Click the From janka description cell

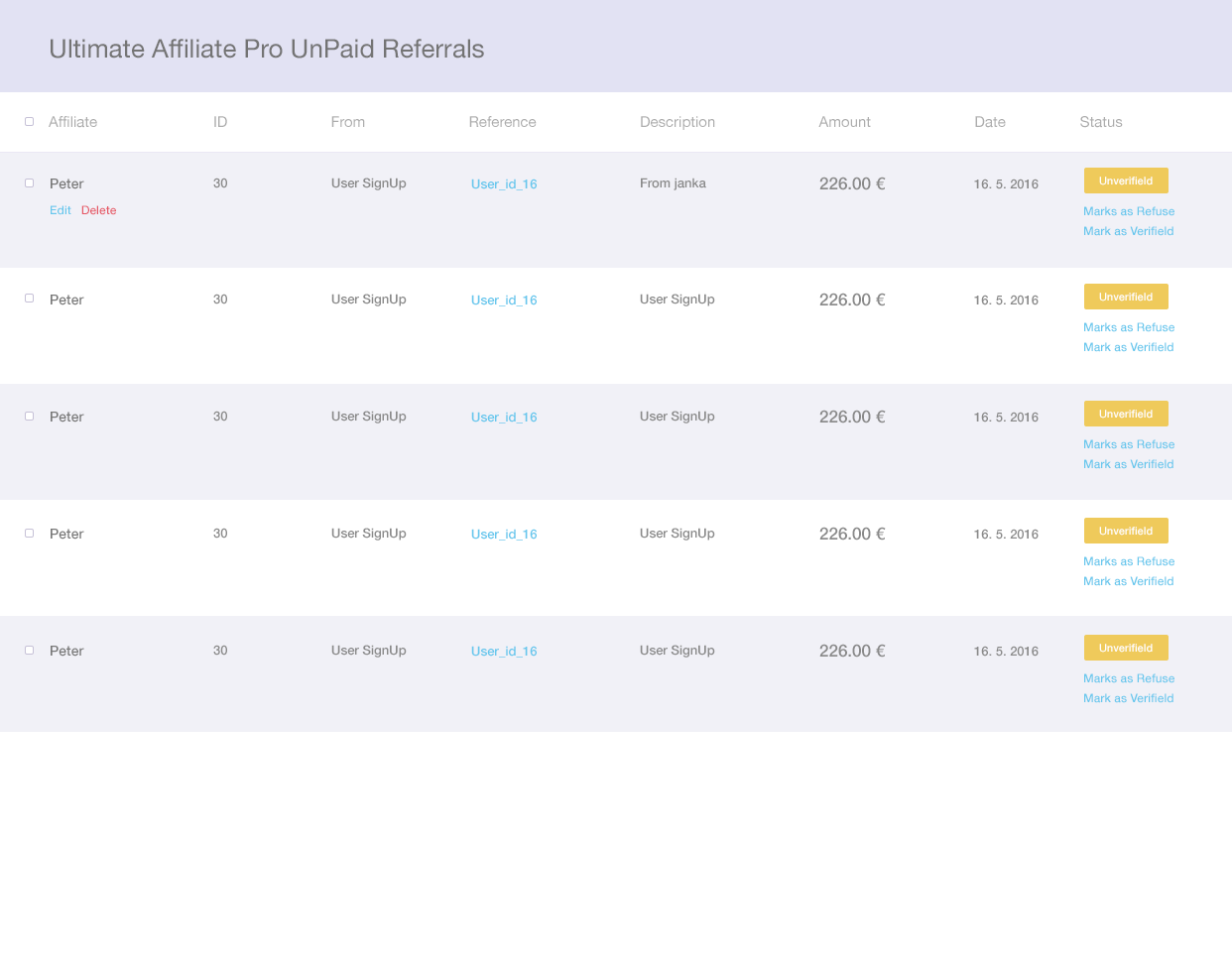tap(674, 183)
